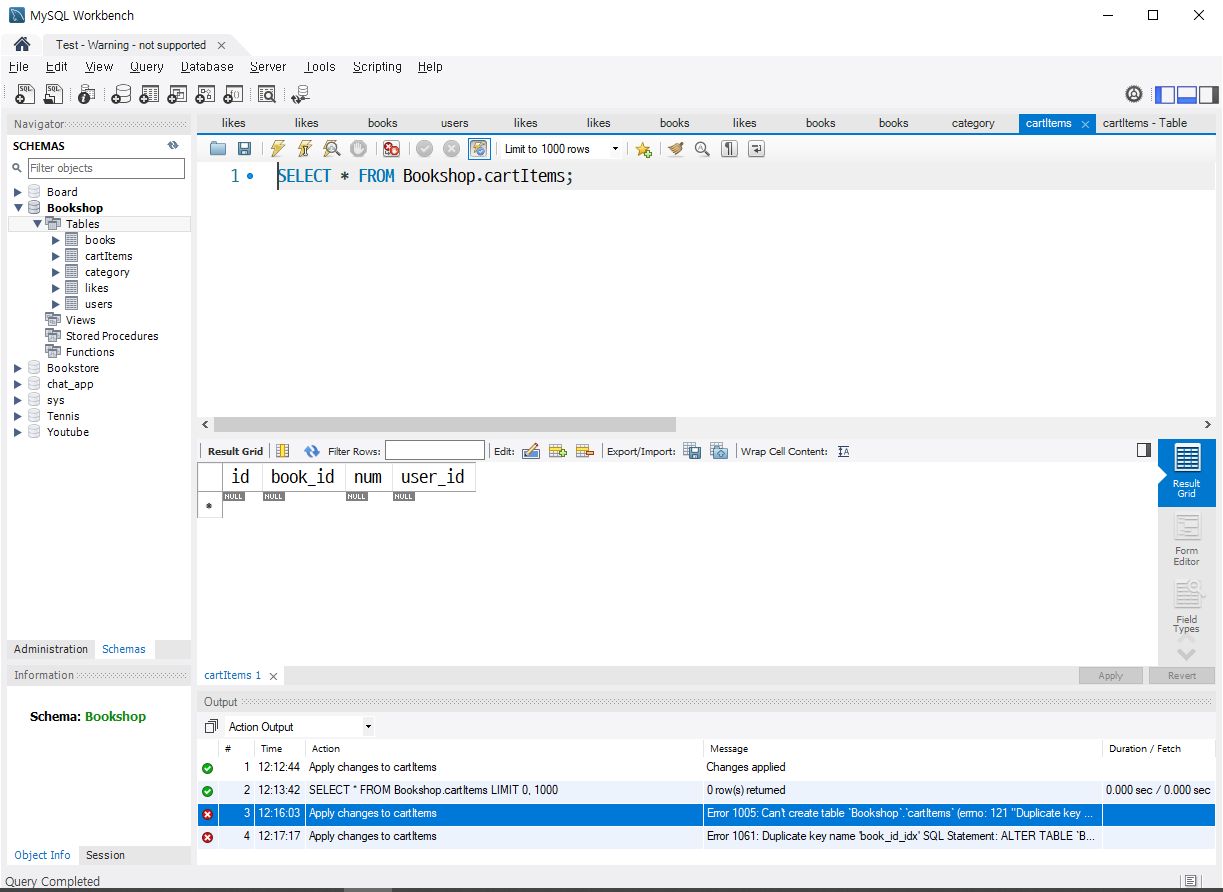Run Explain plan for statement
Viewport: 1223px width, 892px height.
332,148
